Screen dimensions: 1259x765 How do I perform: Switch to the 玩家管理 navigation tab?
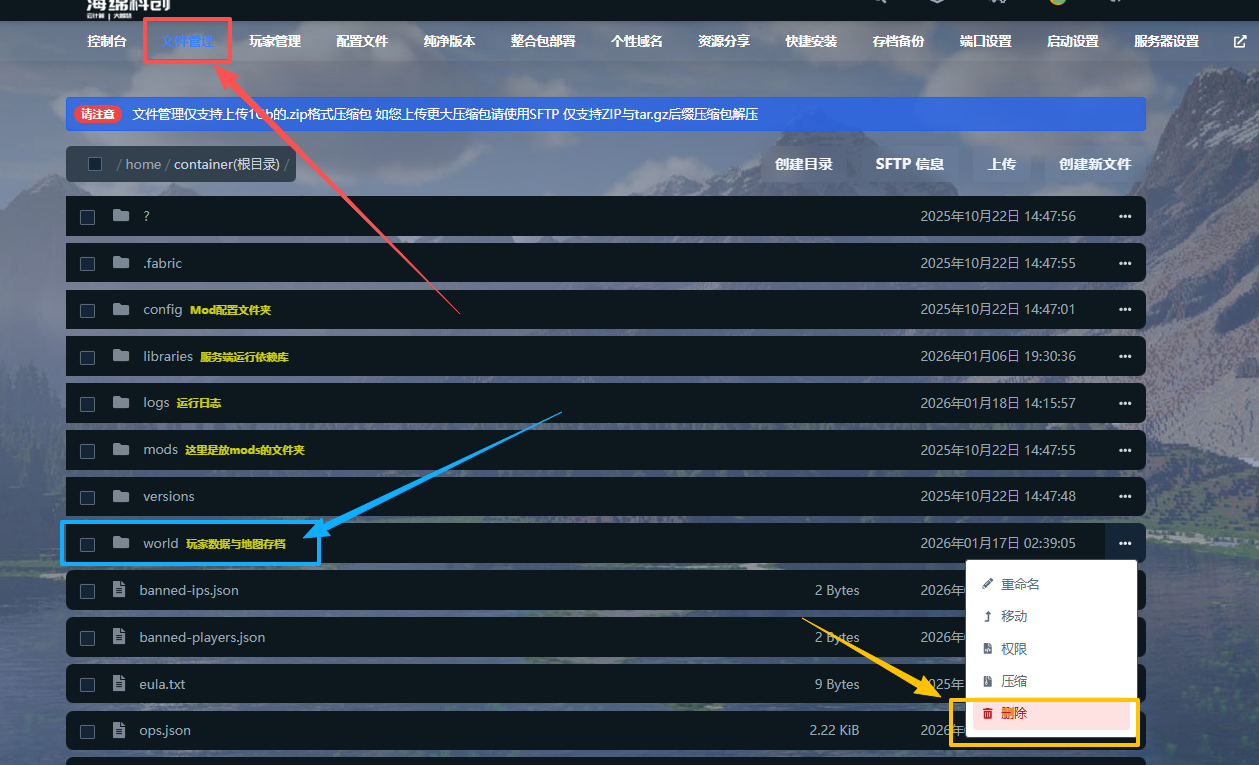275,42
